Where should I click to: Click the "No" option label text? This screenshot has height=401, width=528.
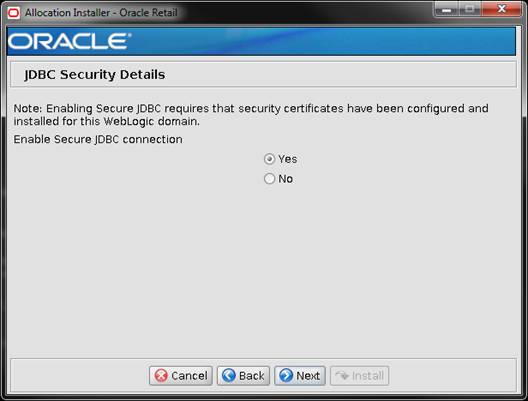point(286,179)
